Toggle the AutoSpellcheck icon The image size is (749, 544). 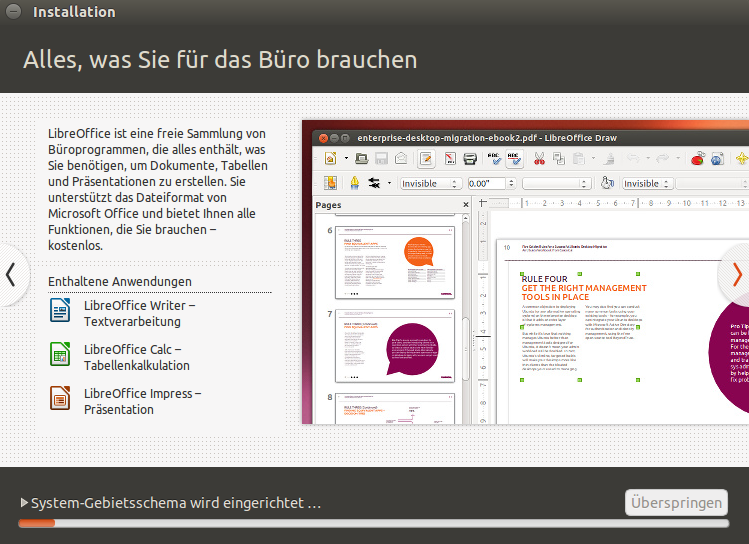514,159
